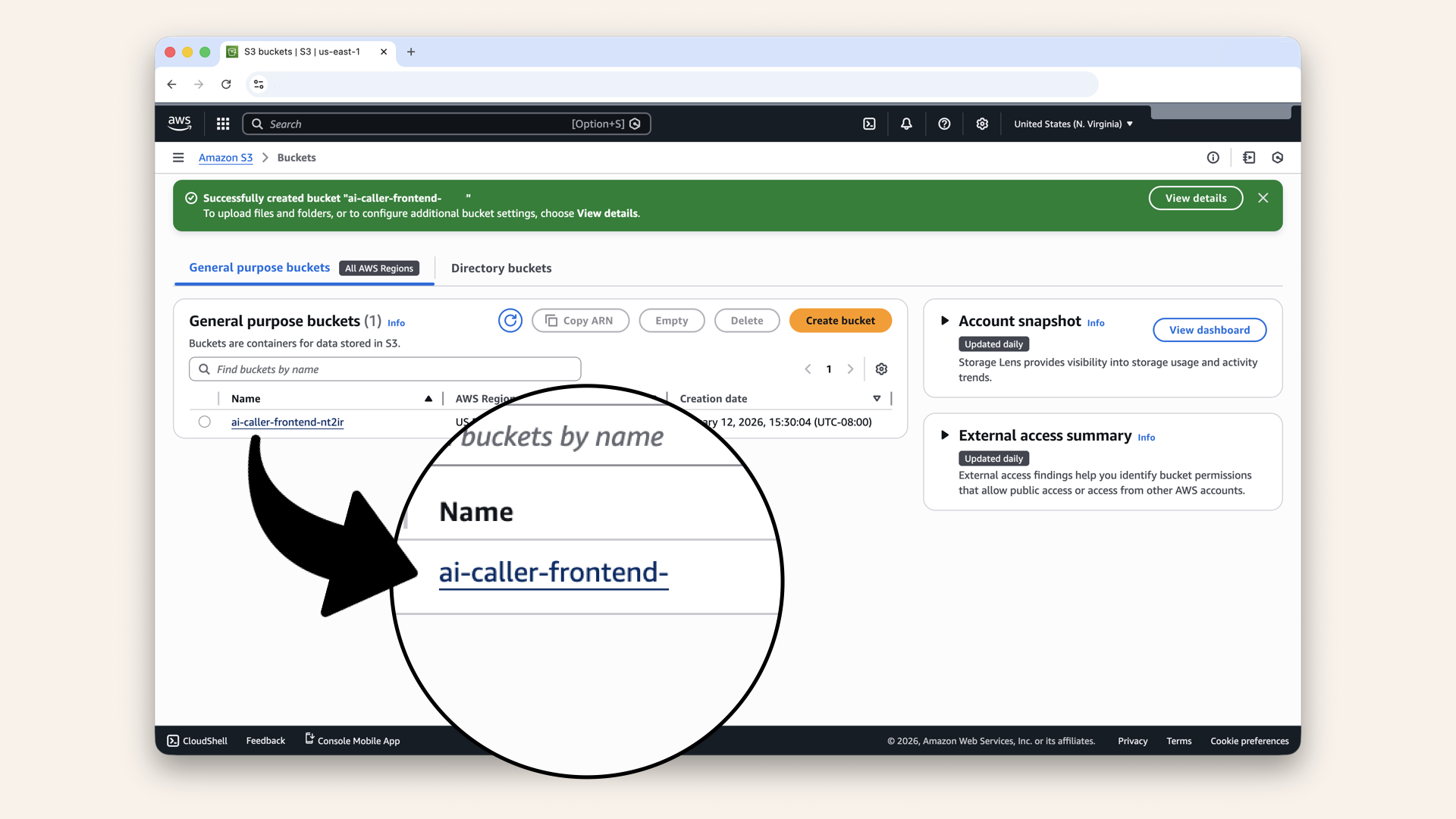This screenshot has height=819, width=1456.
Task: Open the AWS services grid menu
Action: point(223,124)
